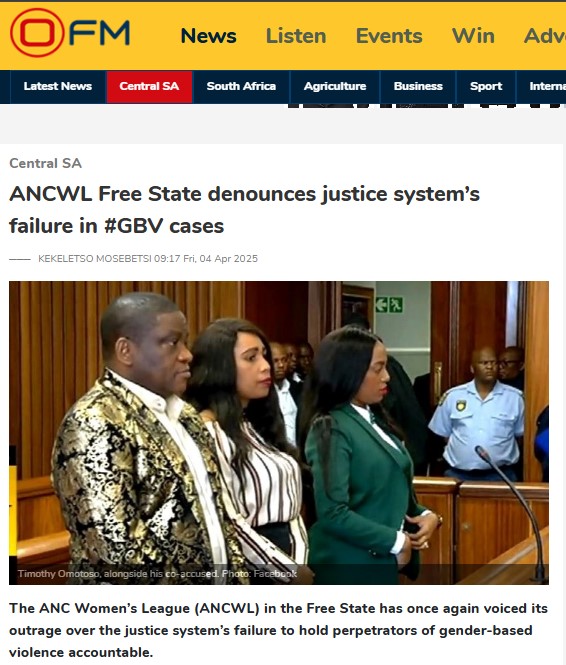Viewport: 566px width, 665px height.
Task: Select the Central SA tab
Action: pos(149,87)
